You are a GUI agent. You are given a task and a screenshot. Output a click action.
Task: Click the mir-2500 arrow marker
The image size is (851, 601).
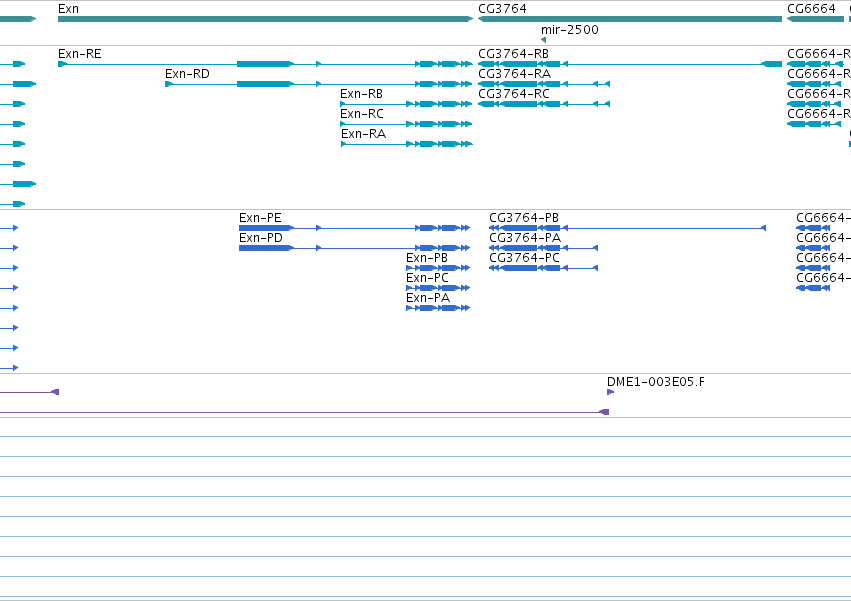pos(543,40)
